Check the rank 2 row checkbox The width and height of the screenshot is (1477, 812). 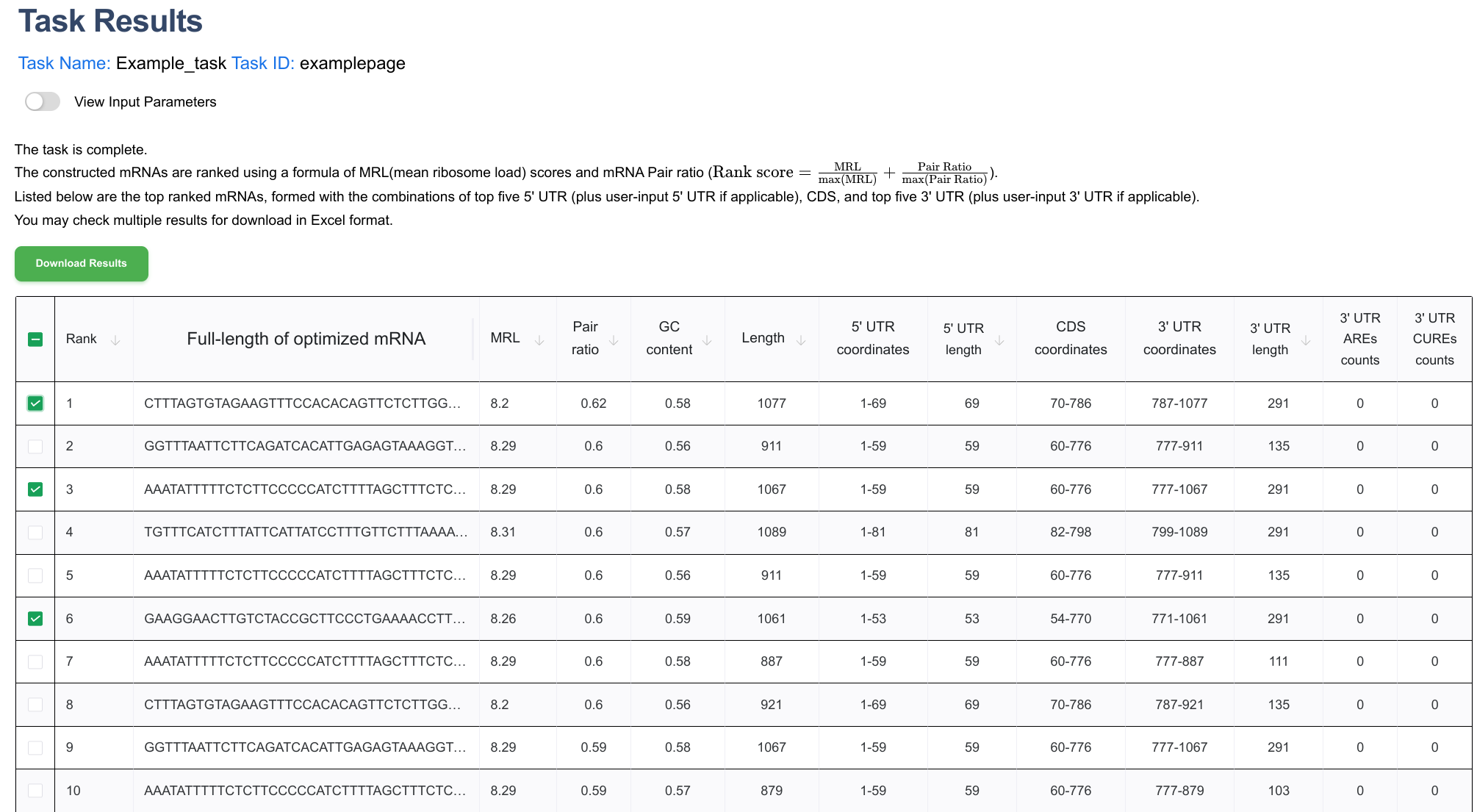35,446
